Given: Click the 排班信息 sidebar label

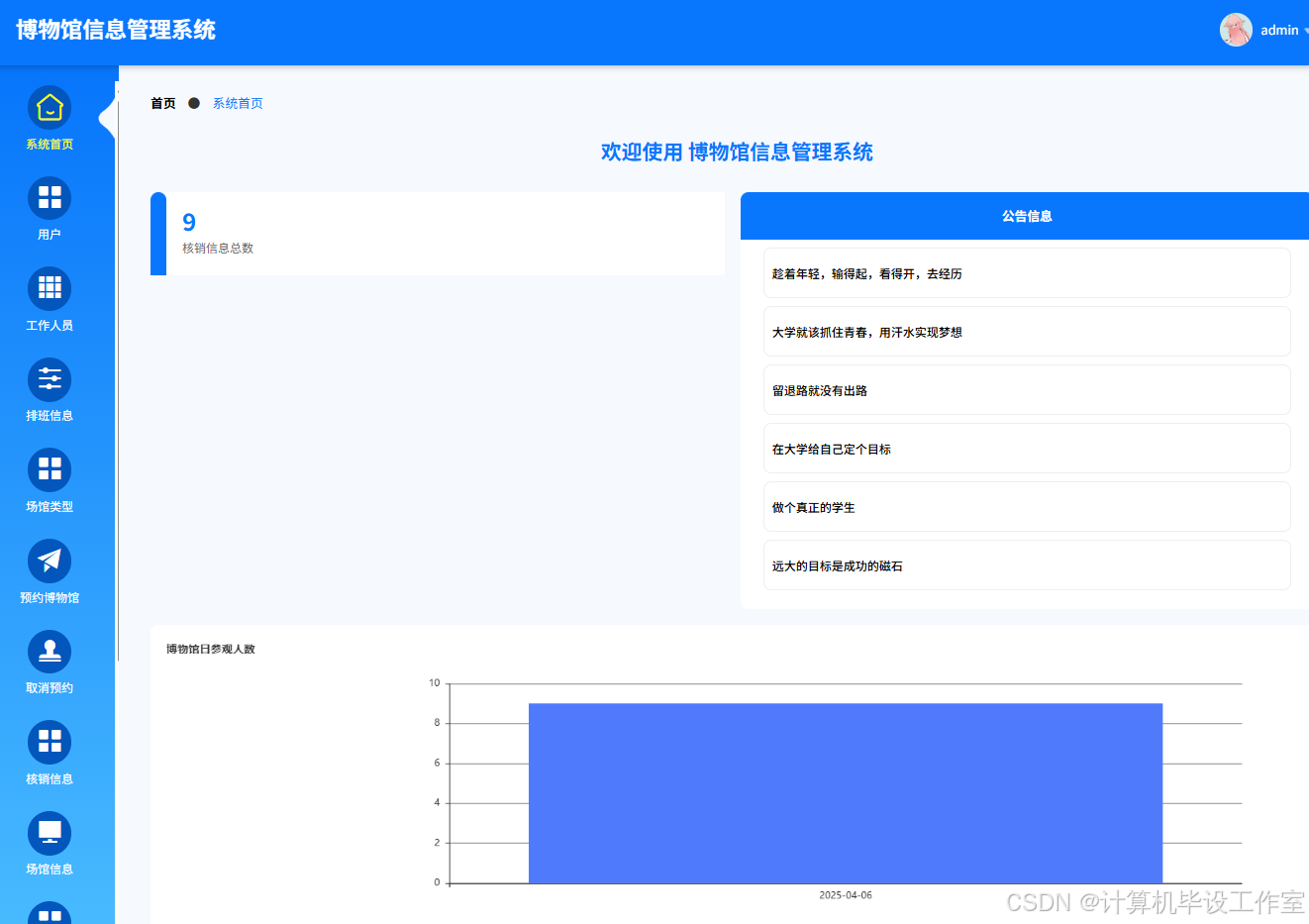Looking at the screenshot, I should (50, 416).
